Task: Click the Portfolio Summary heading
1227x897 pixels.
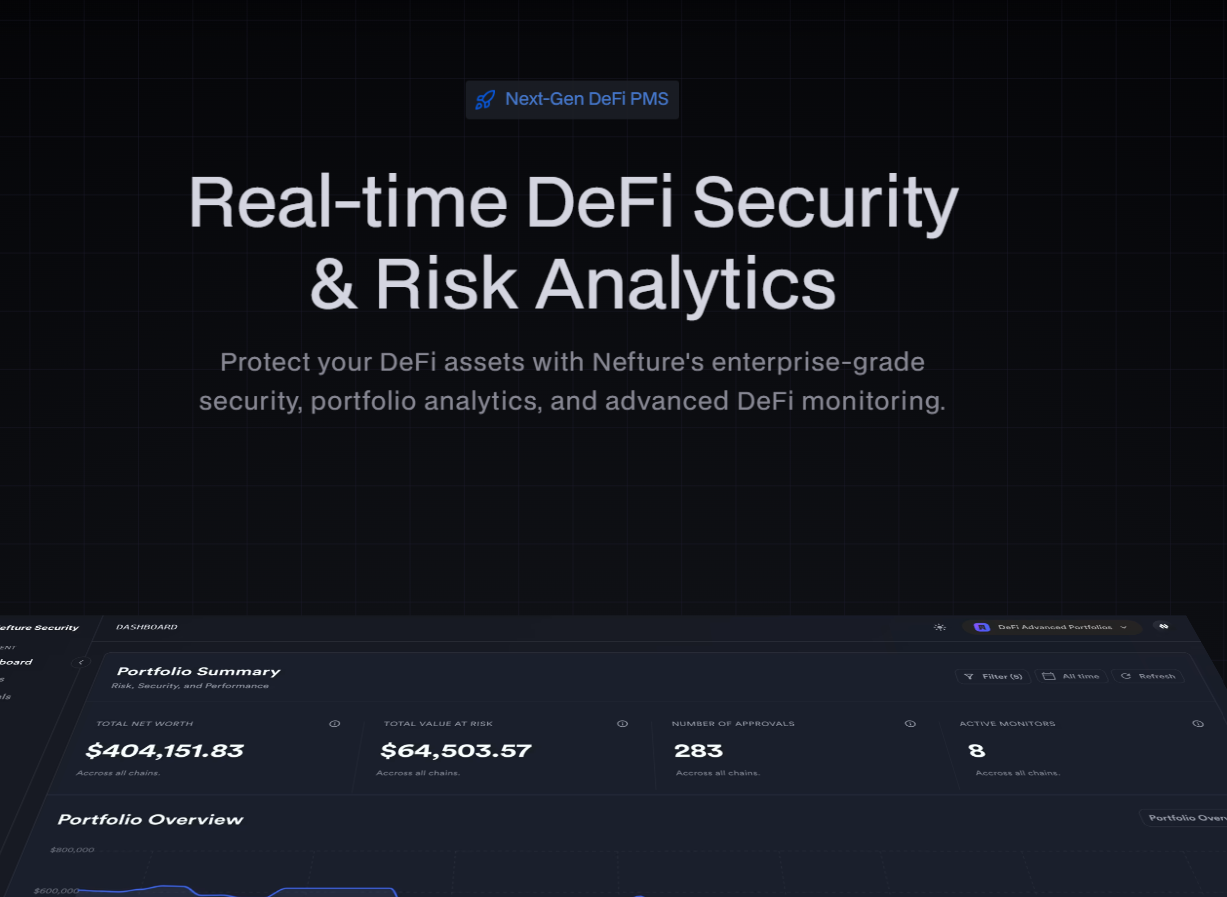Action: [x=199, y=671]
